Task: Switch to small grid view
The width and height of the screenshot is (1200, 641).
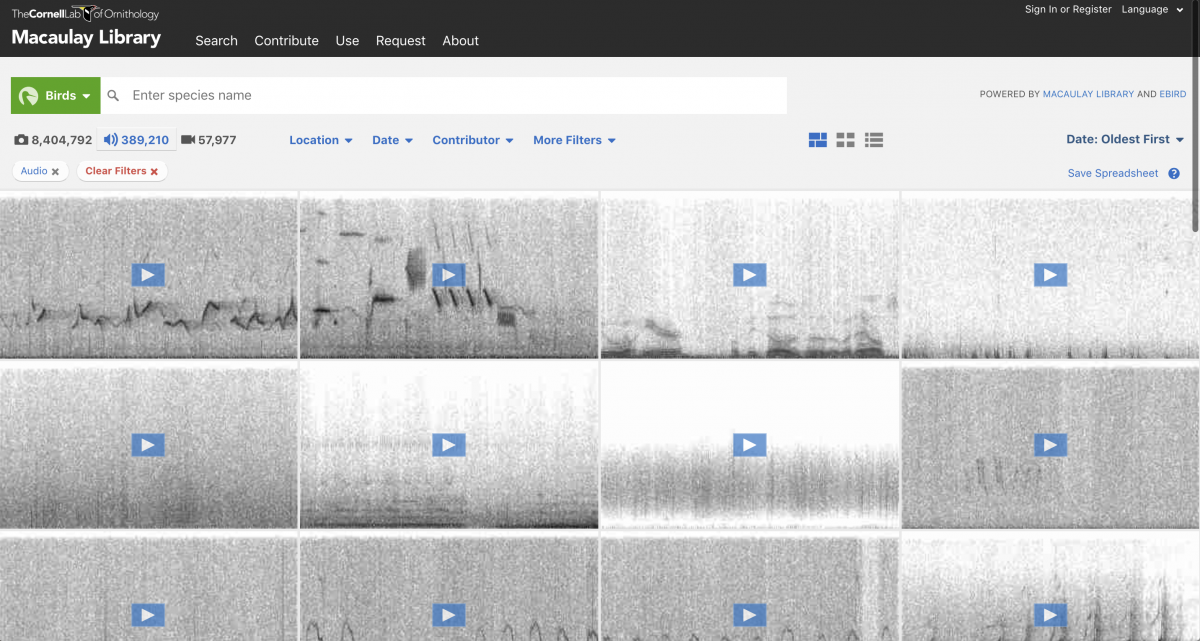Action: (845, 140)
